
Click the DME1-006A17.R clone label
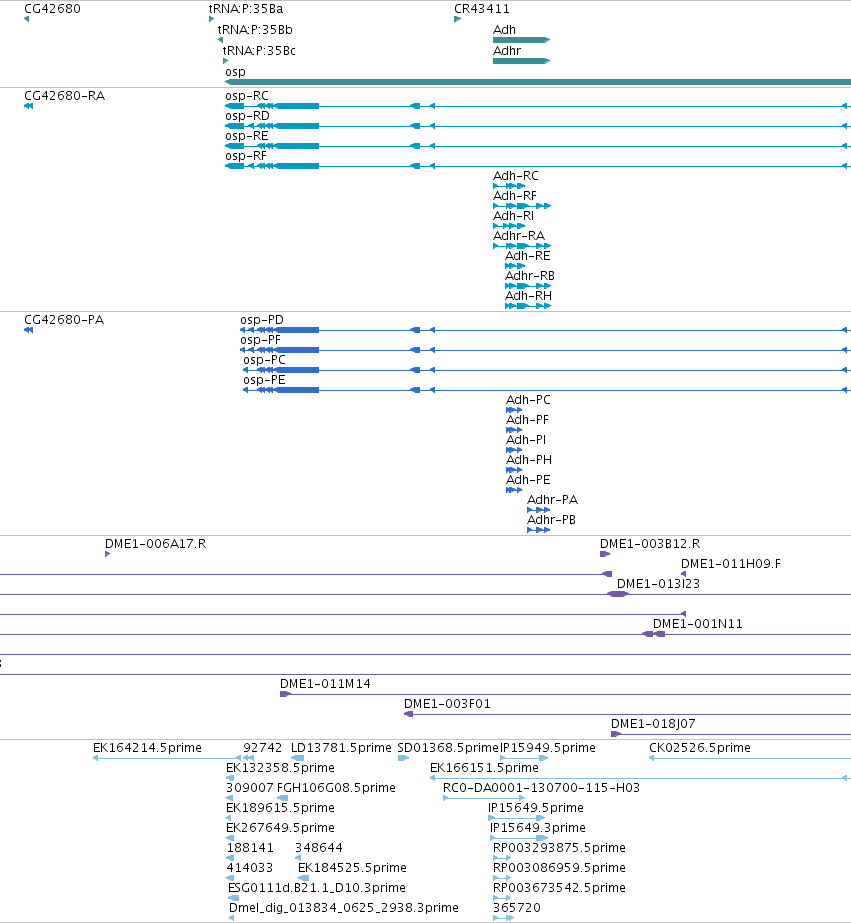coord(155,544)
